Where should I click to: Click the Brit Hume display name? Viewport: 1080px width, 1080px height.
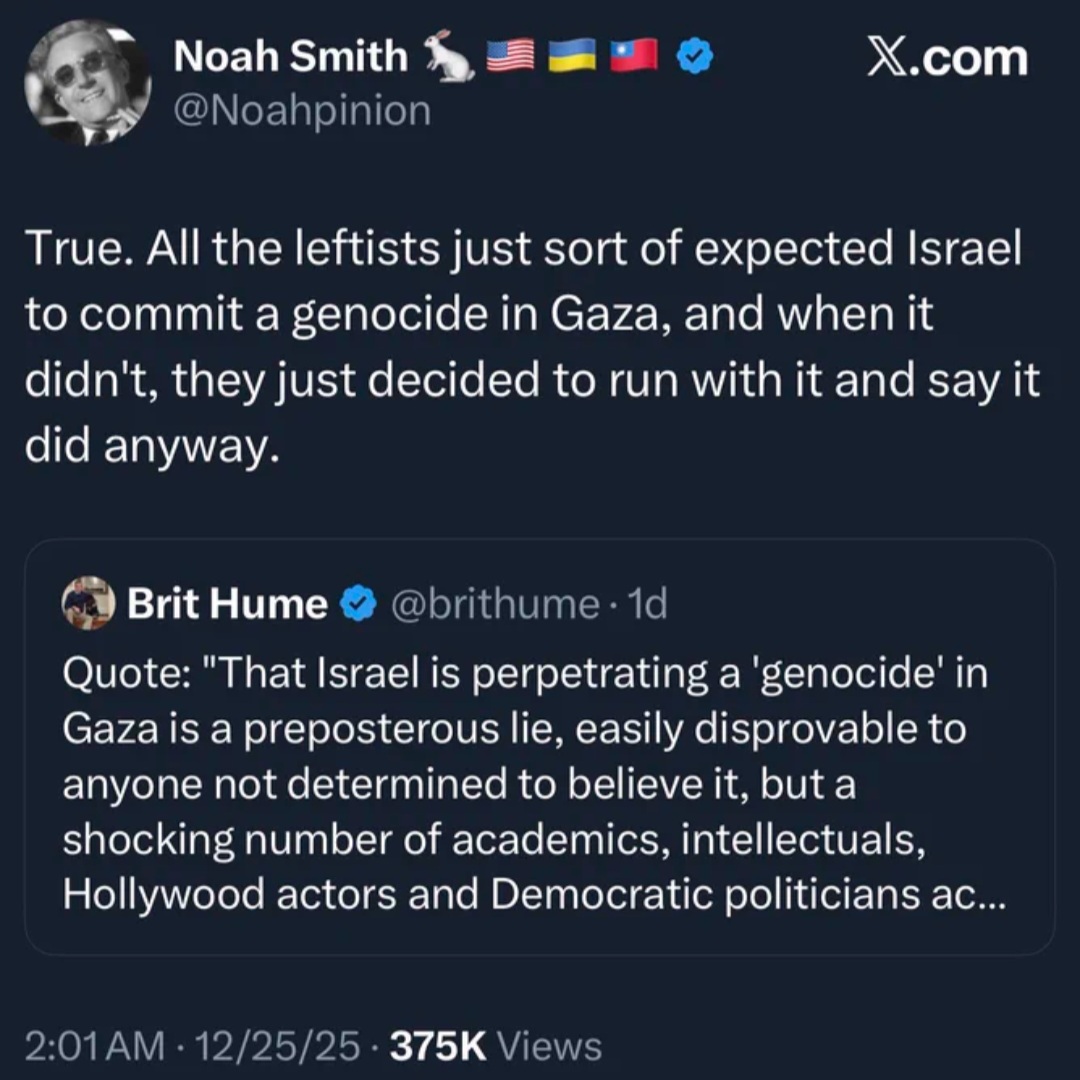[227, 604]
